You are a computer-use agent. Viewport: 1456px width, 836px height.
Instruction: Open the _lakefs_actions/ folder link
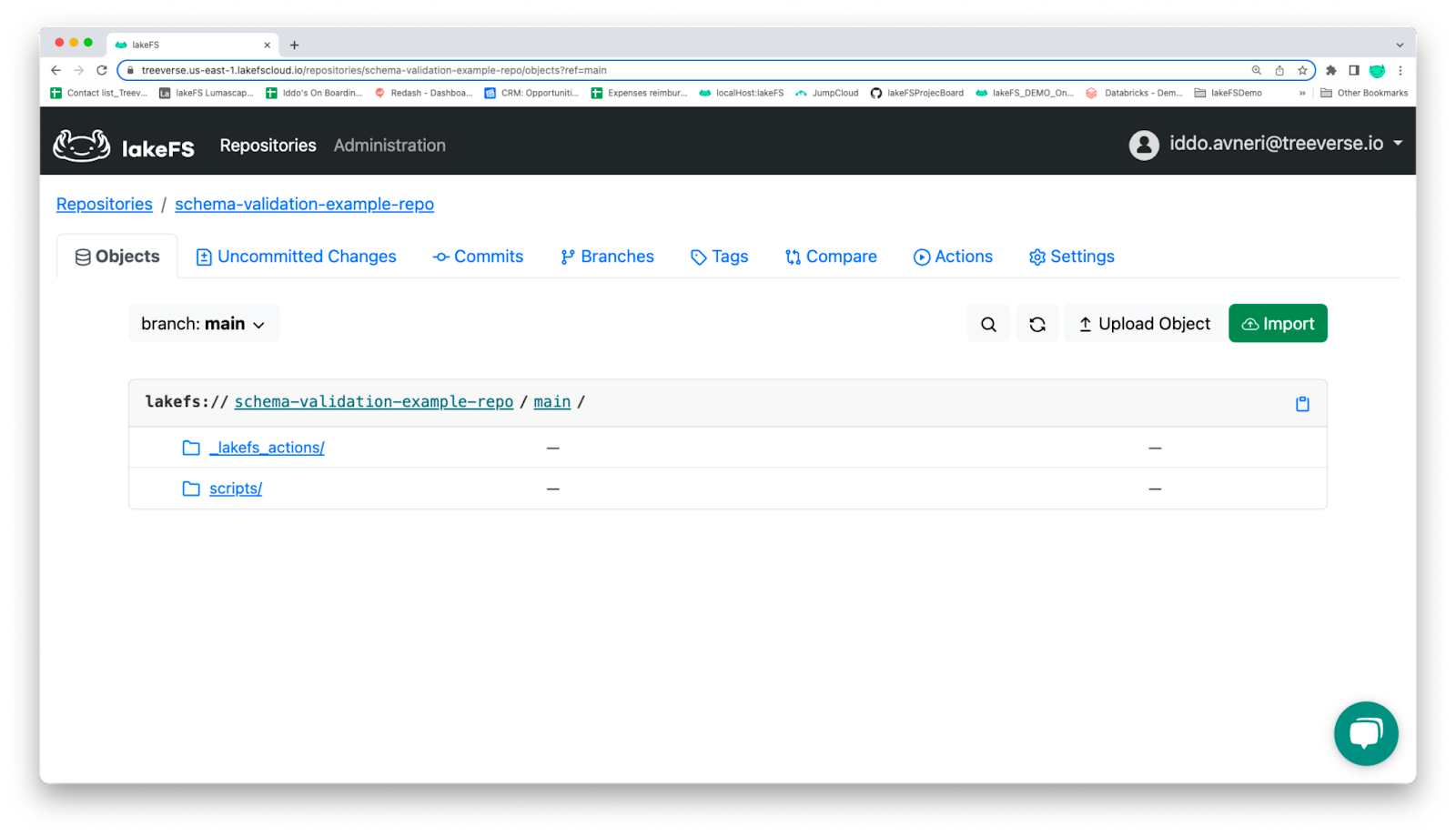pos(267,448)
